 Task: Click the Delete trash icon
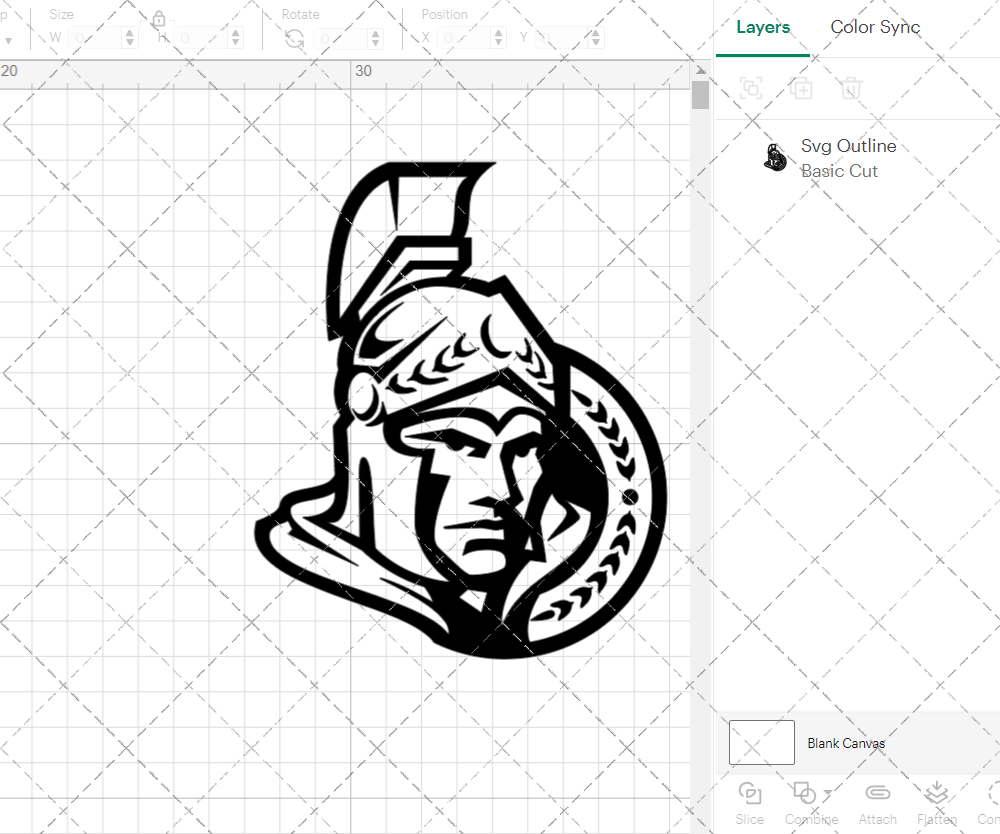851,89
